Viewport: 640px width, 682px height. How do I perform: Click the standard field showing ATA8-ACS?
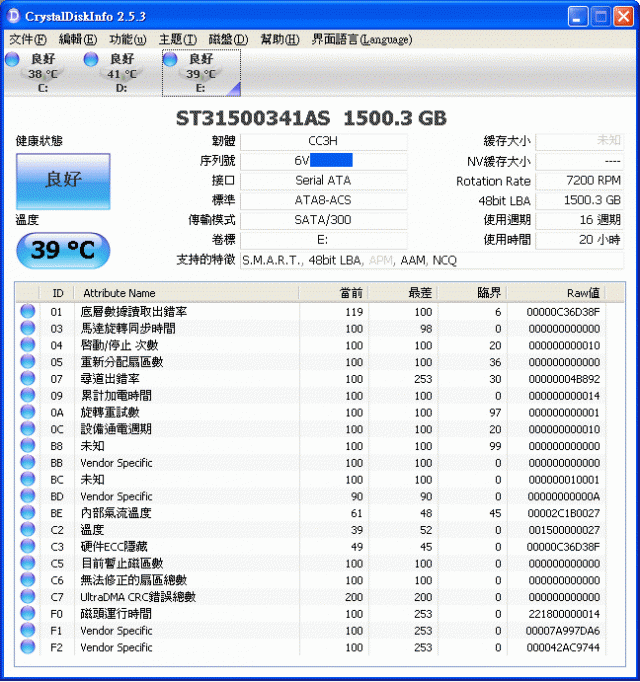[x=324, y=201]
